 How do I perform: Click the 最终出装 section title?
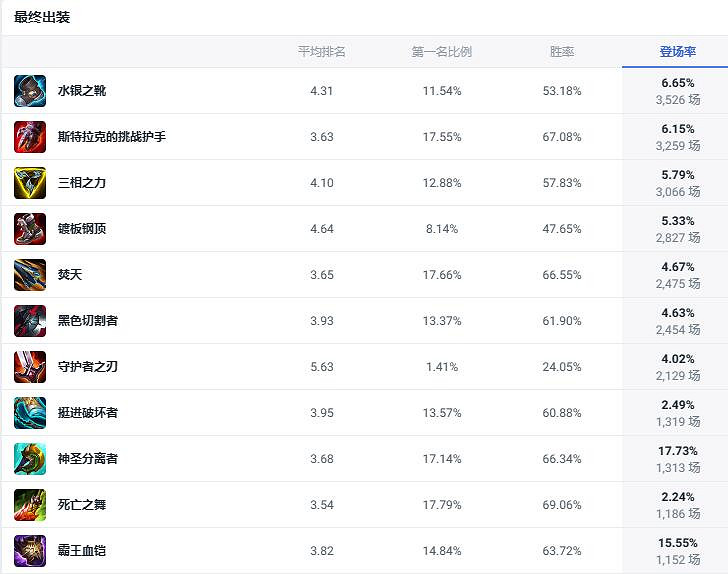tap(42, 17)
